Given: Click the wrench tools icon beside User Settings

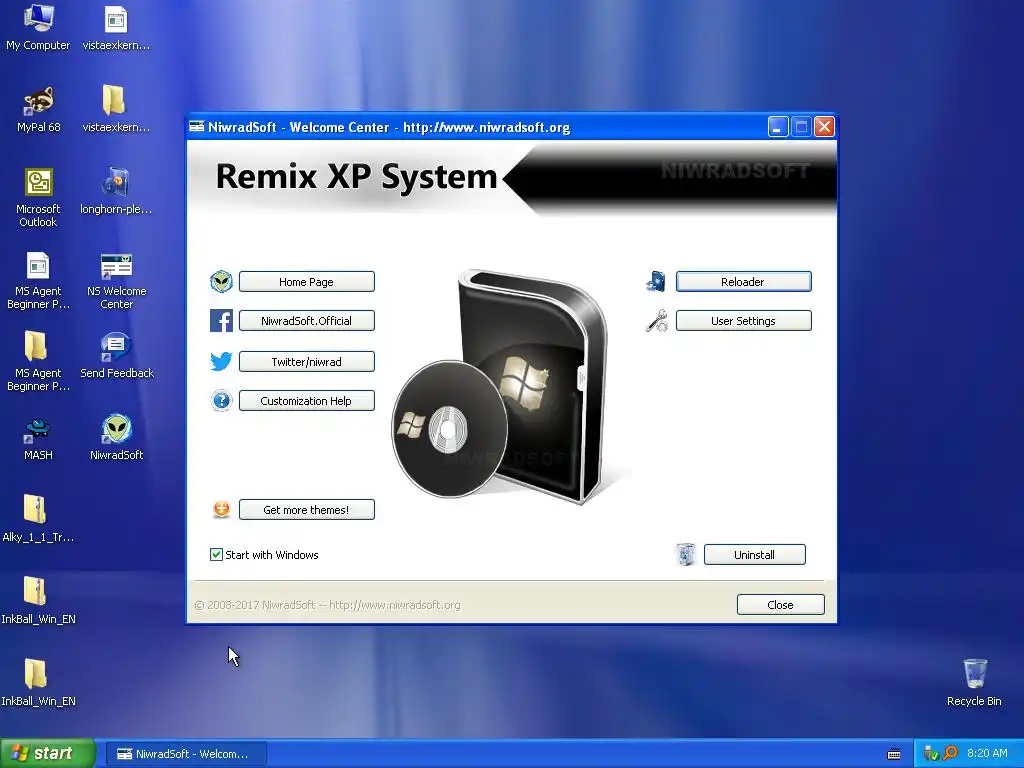Looking at the screenshot, I should [656, 321].
